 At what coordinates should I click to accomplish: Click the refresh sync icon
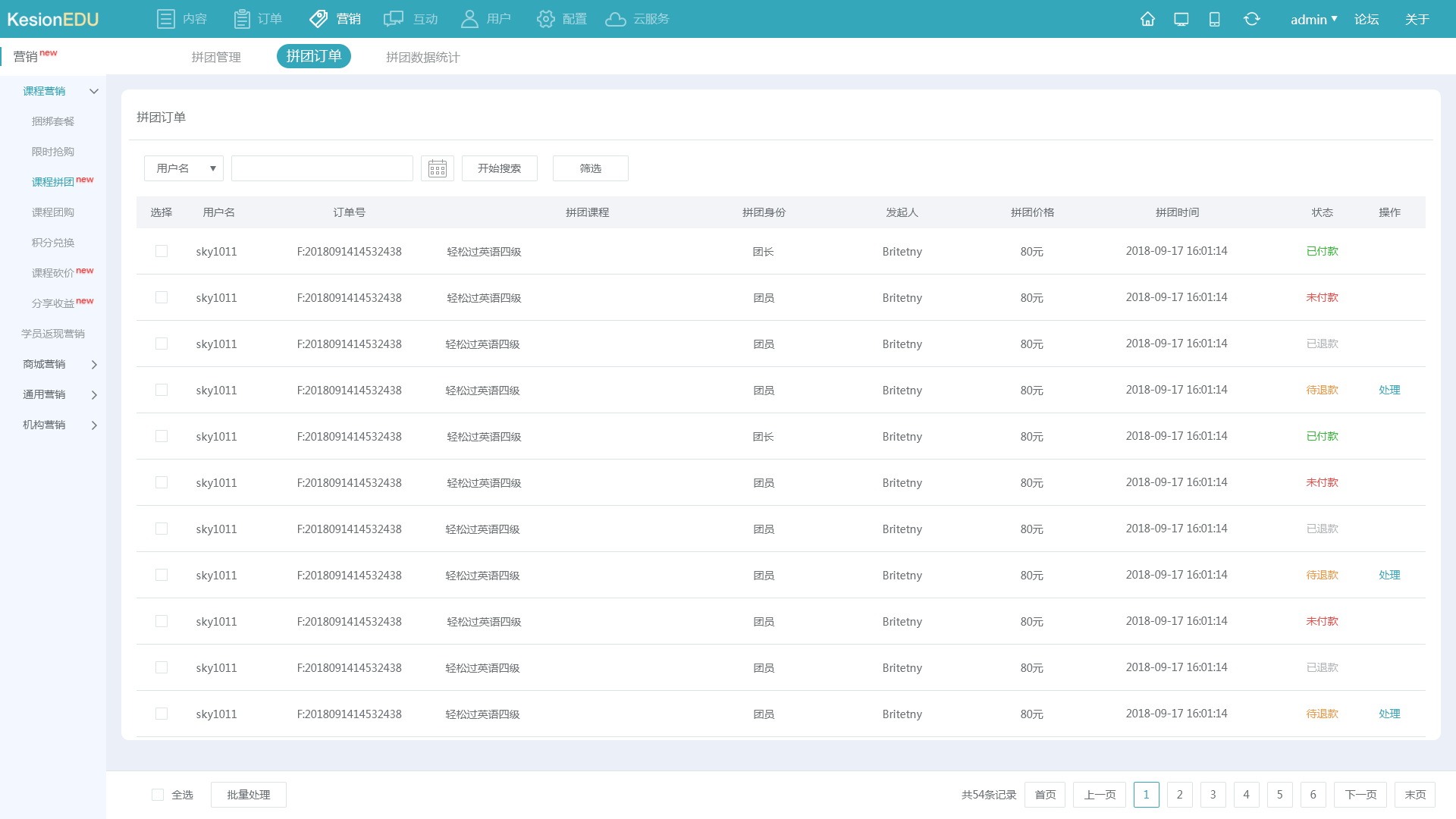point(1251,19)
